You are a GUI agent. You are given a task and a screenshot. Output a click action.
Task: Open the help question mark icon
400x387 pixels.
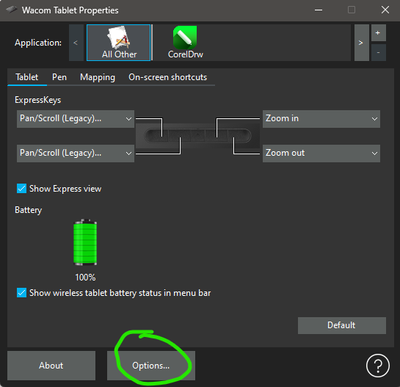[x=378, y=365]
